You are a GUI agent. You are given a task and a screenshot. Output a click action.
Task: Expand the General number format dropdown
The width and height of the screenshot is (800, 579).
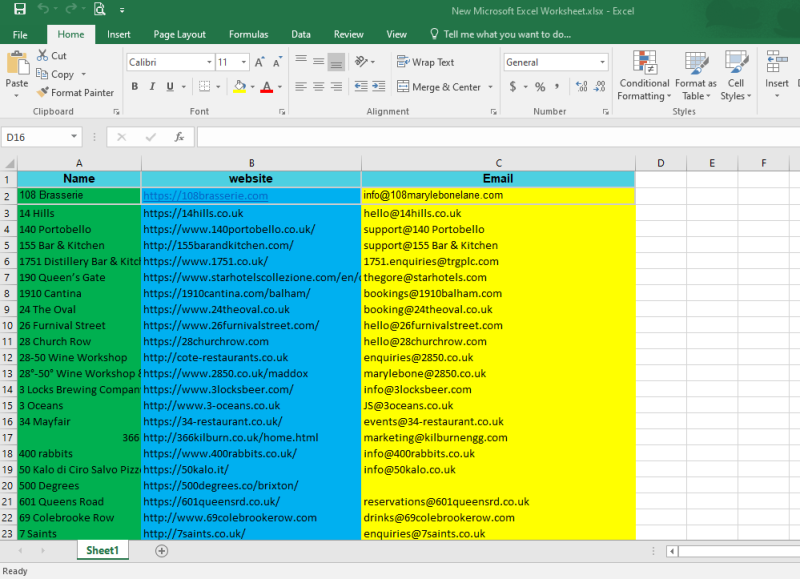pyautogui.click(x=603, y=62)
